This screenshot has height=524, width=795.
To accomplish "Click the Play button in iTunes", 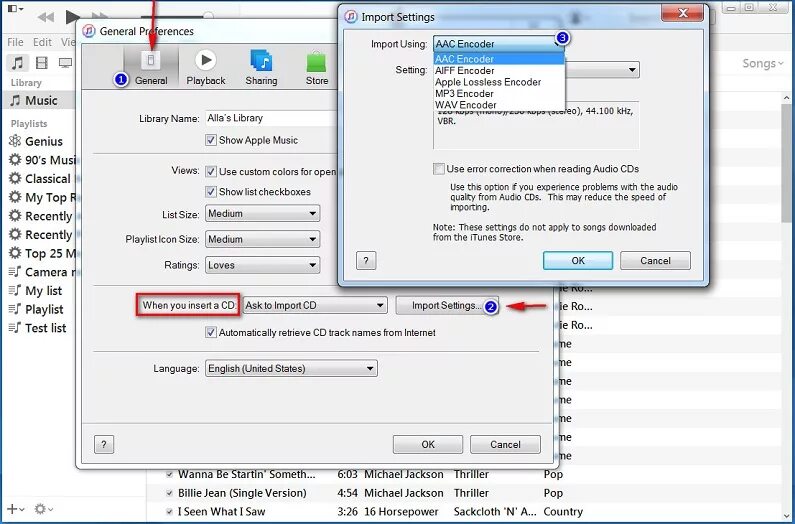I will (x=71, y=17).
